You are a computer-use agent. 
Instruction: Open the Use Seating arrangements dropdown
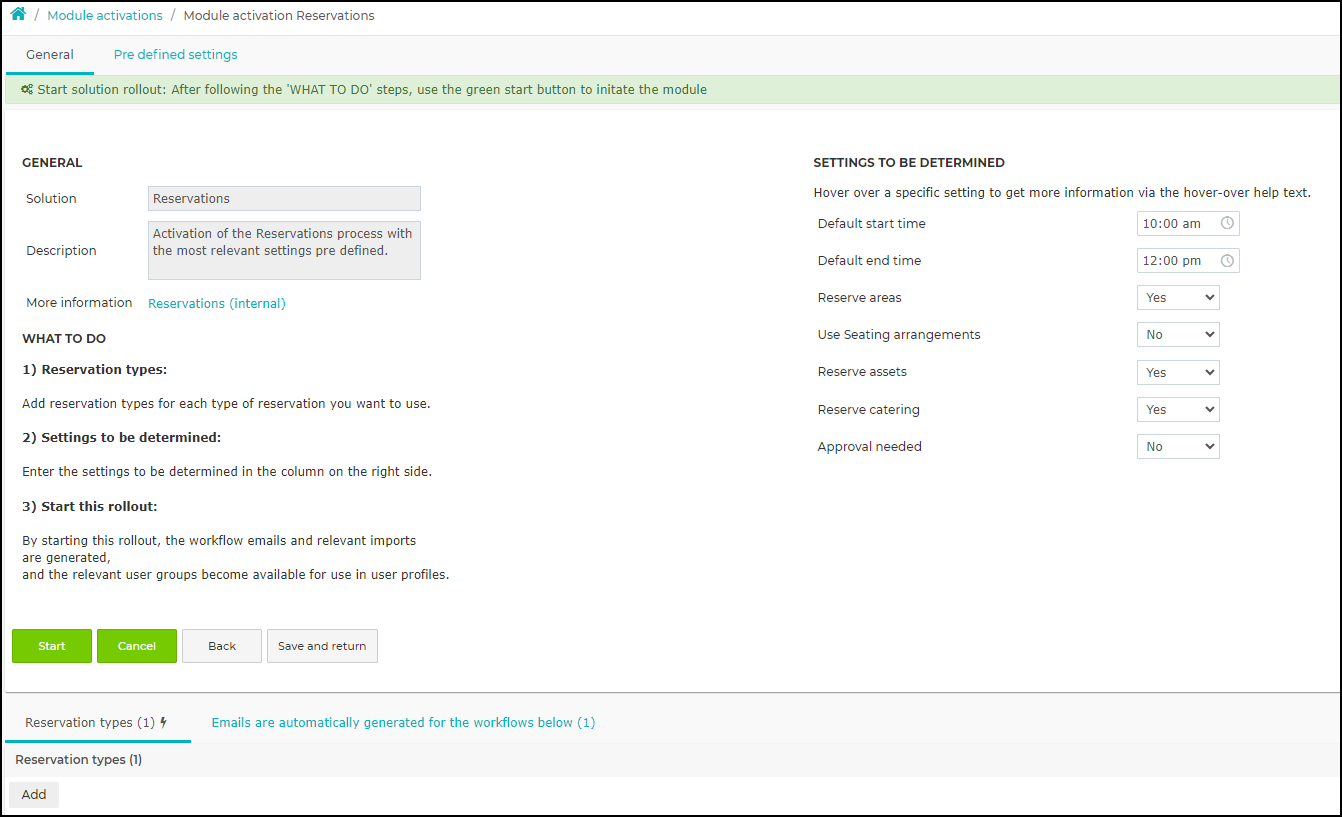1178,335
